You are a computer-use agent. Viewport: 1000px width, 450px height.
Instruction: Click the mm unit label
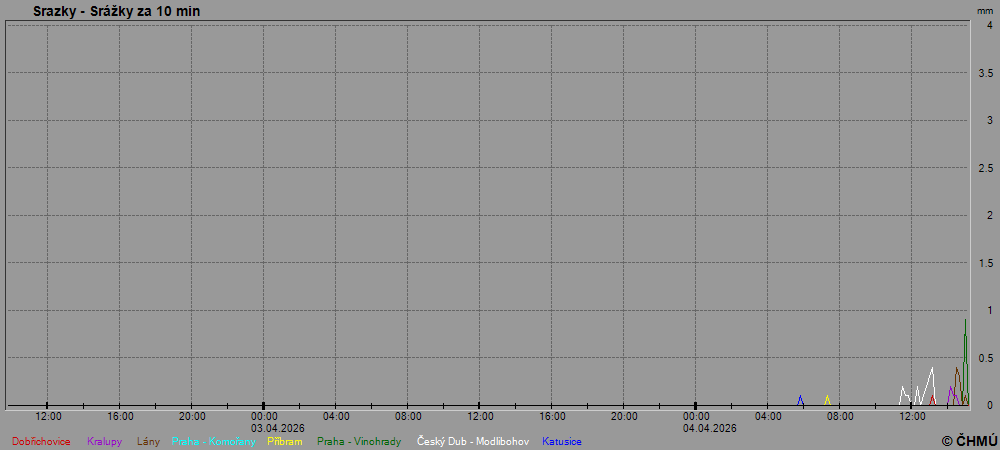coord(984,10)
